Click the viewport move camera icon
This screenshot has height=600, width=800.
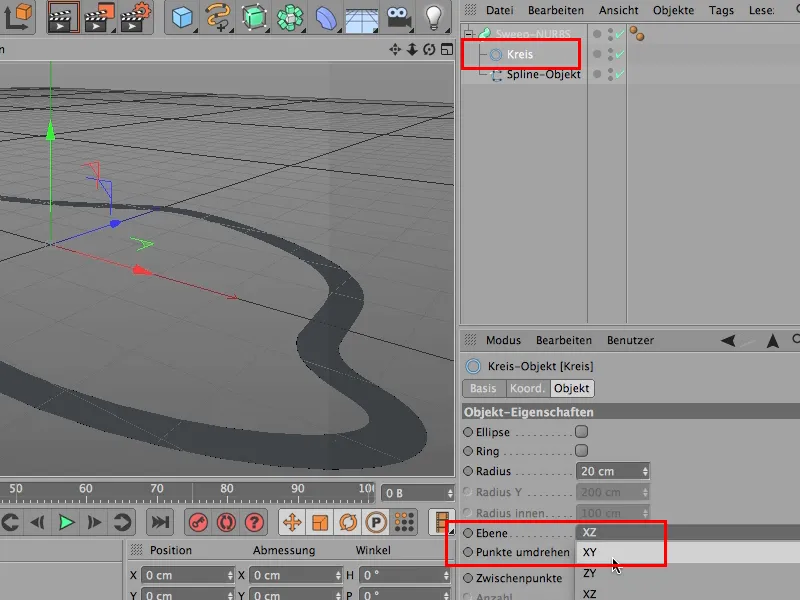(395, 49)
